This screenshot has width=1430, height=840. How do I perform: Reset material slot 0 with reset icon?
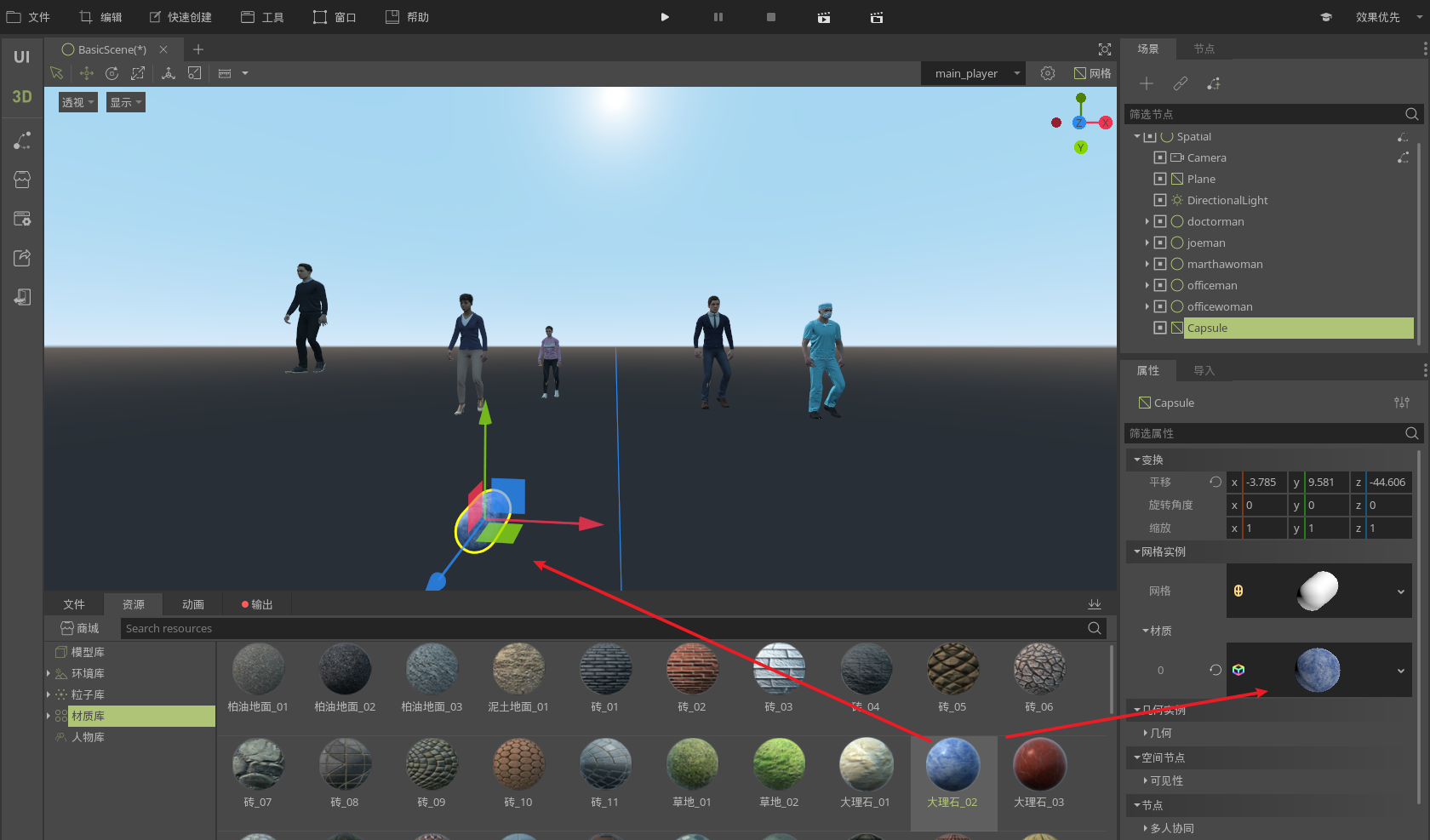click(x=1215, y=670)
